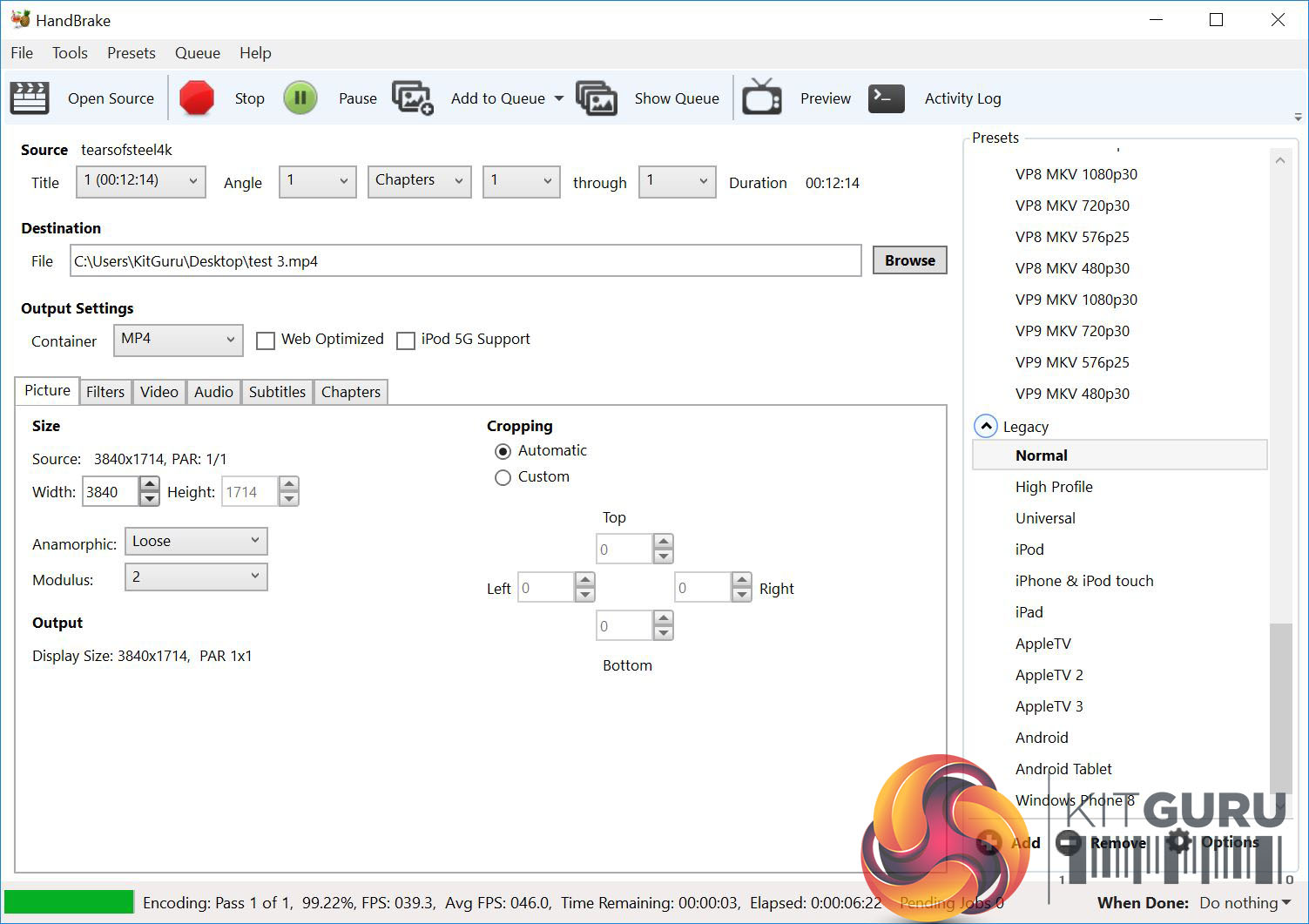
Task: Switch to the Audio tab
Action: tap(213, 392)
